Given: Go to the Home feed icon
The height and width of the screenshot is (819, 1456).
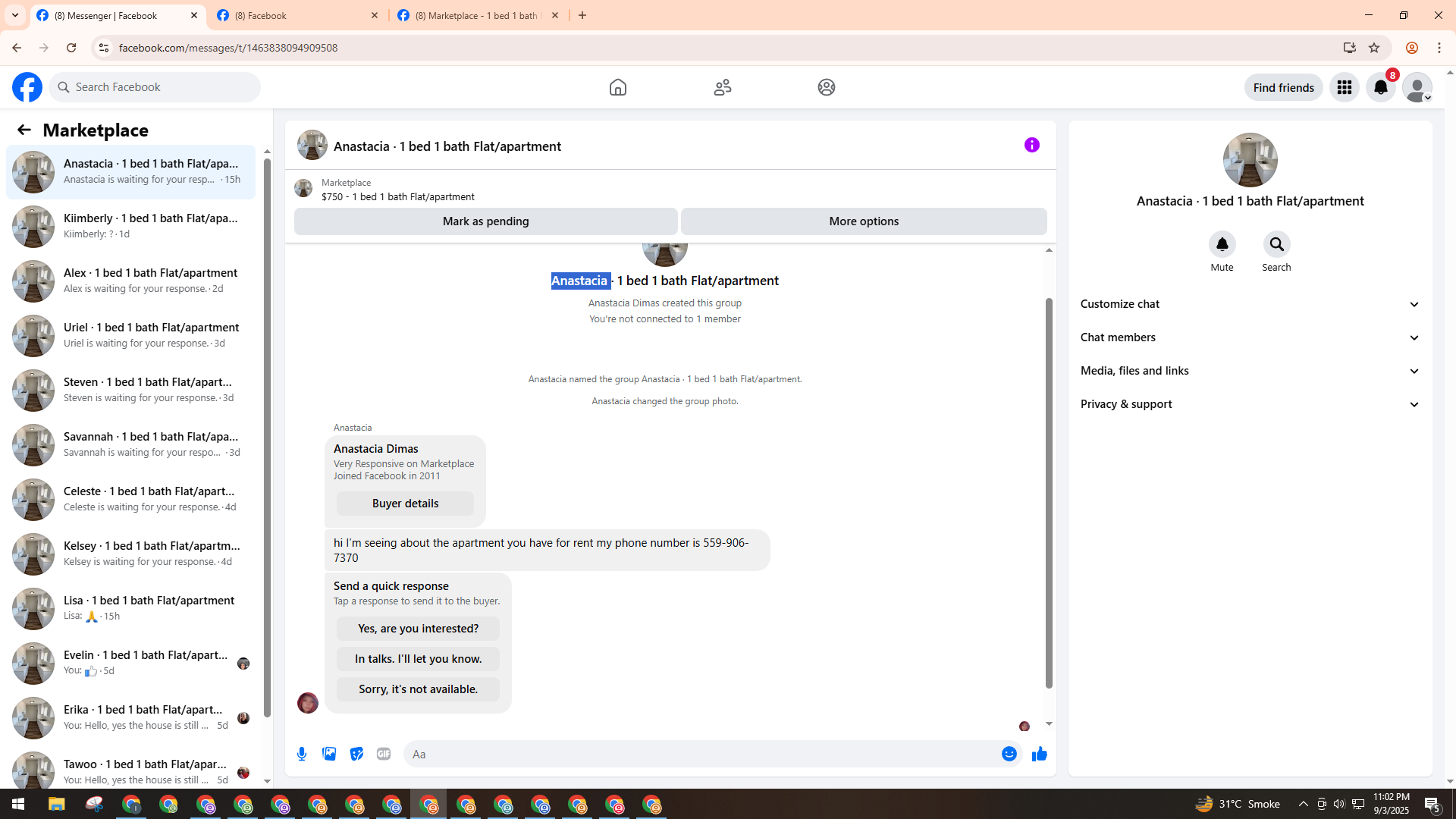Looking at the screenshot, I should coord(618,87).
